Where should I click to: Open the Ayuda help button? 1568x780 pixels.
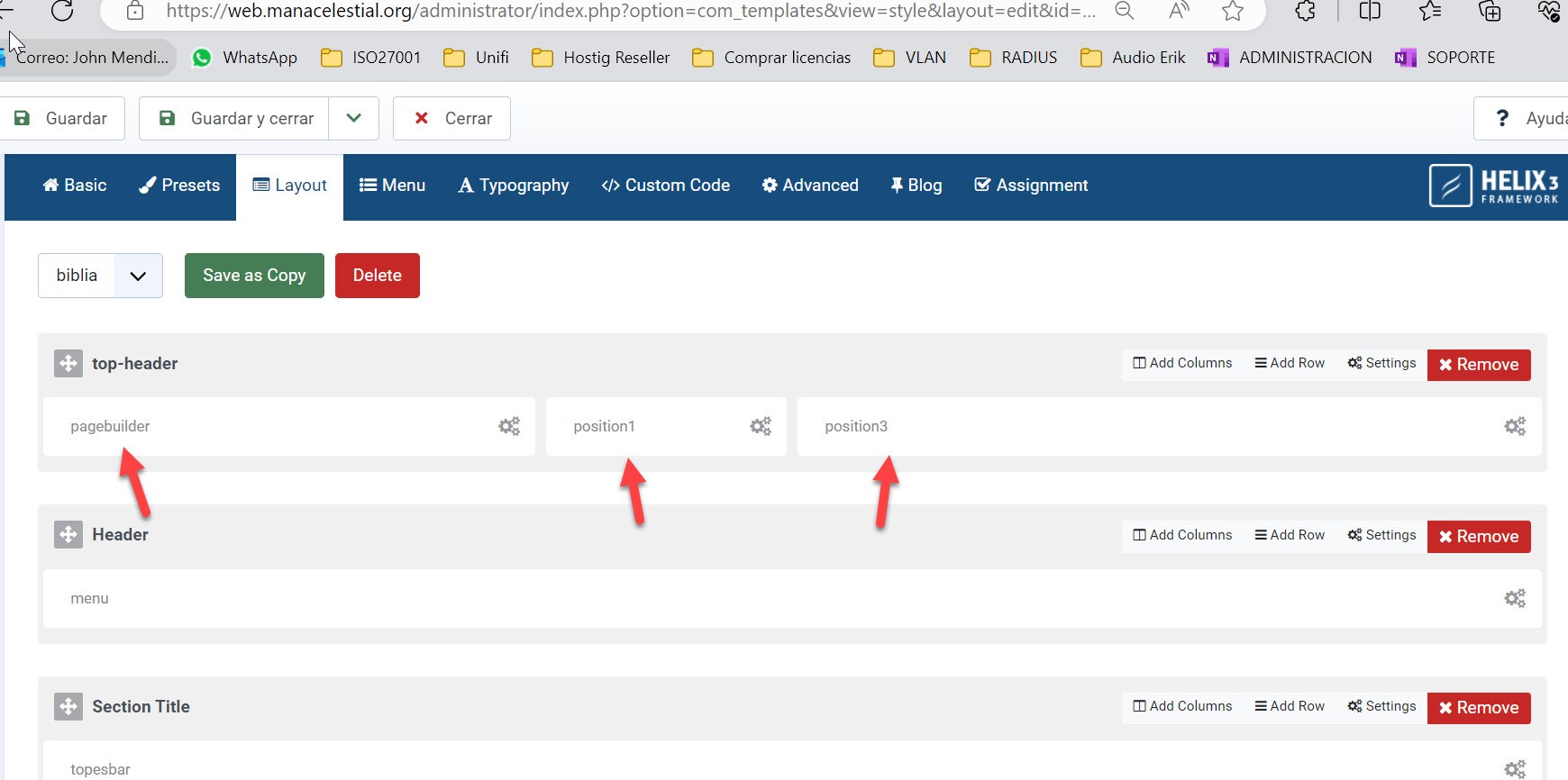click(1522, 119)
